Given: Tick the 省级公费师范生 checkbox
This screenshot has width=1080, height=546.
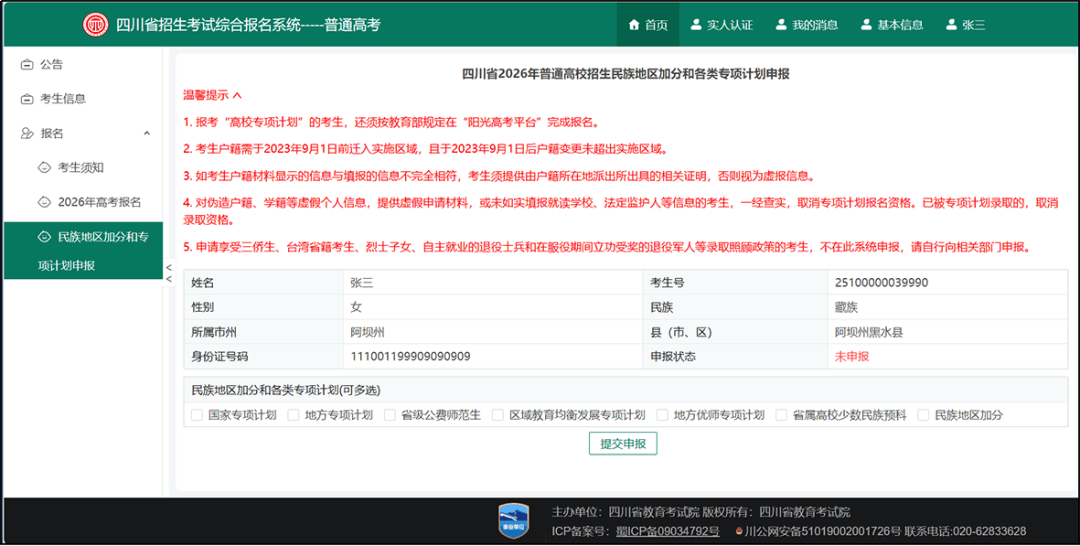Looking at the screenshot, I should (x=390, y=415).
